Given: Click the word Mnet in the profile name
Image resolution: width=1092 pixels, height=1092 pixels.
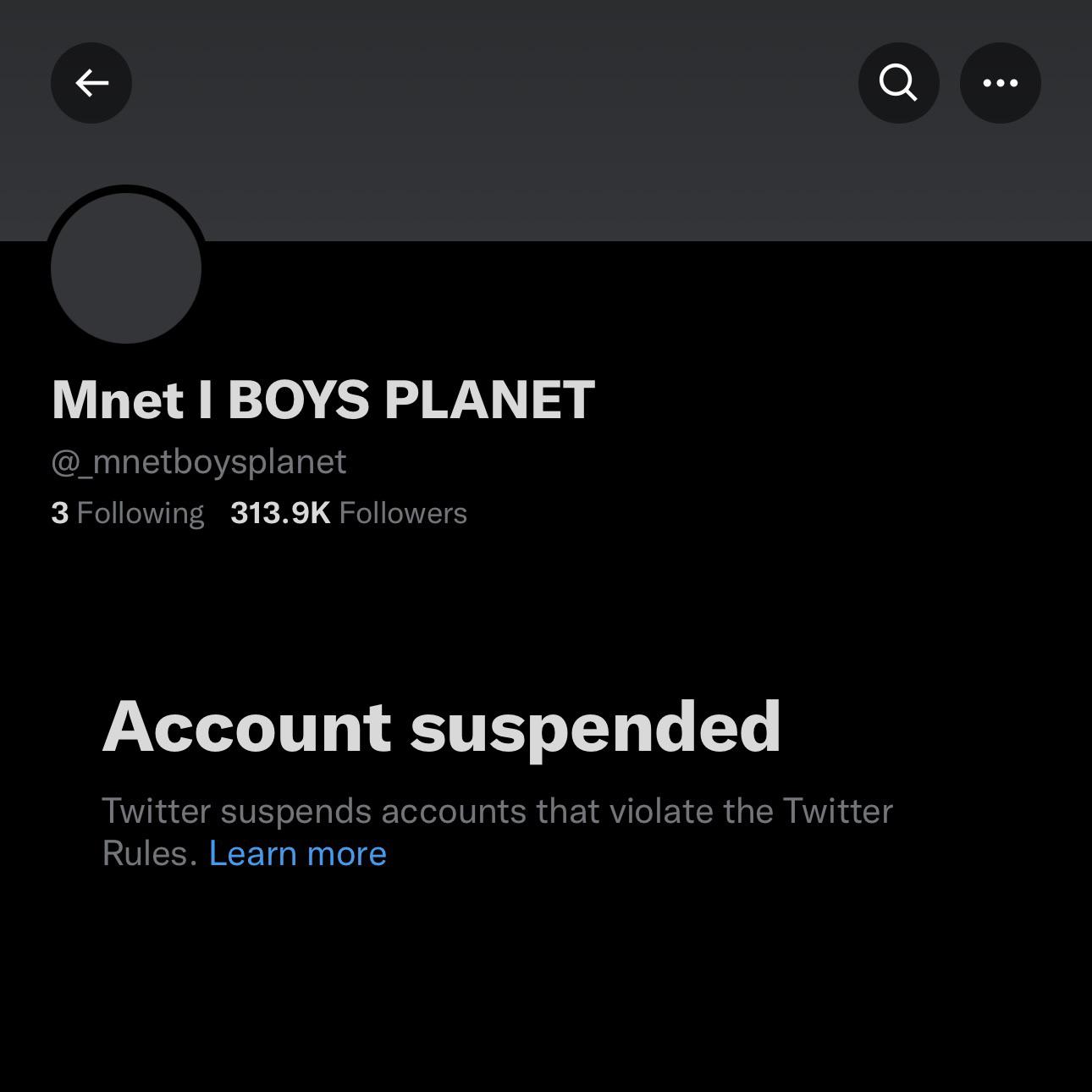Looking at the screenshot, I should click(117, 399).
